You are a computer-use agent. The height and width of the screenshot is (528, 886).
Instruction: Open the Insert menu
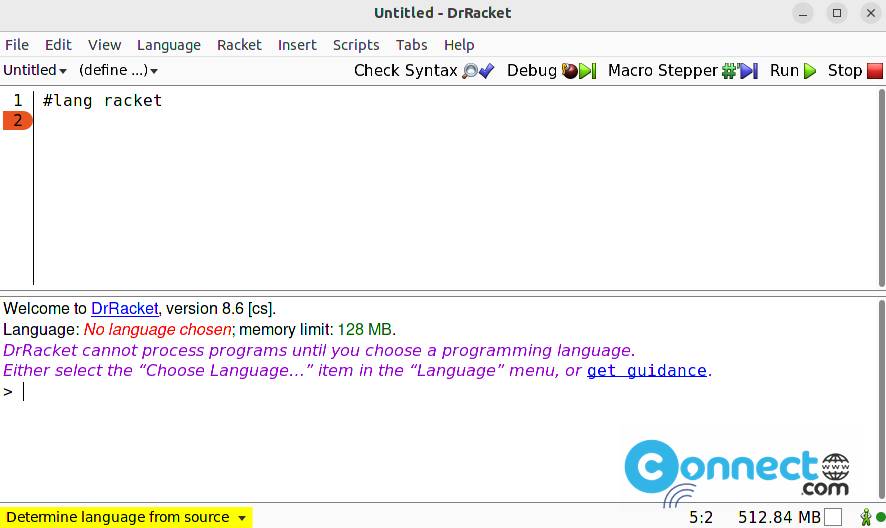[297, 45]
